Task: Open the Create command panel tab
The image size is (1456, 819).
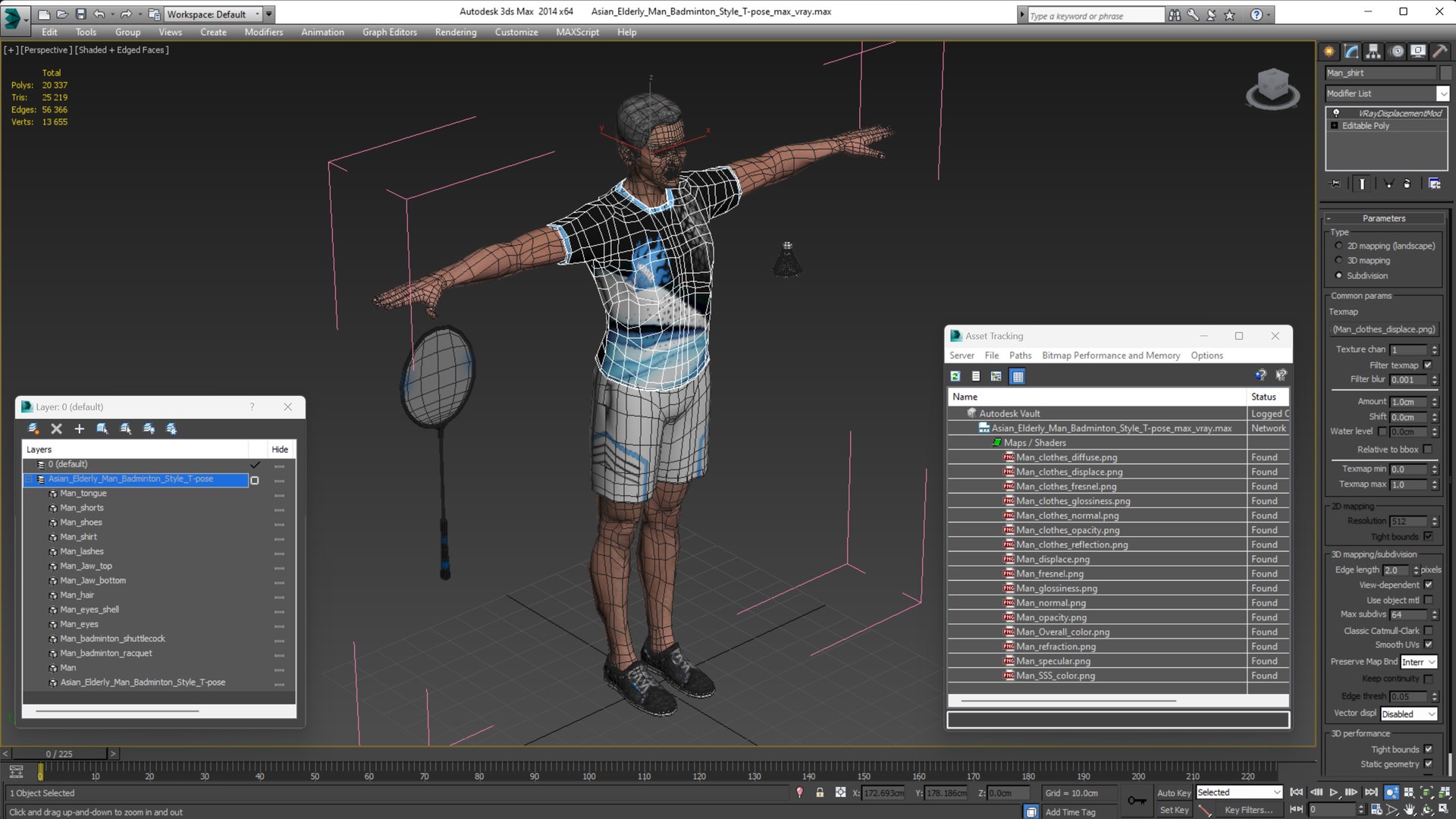Action: [1329, 52]
